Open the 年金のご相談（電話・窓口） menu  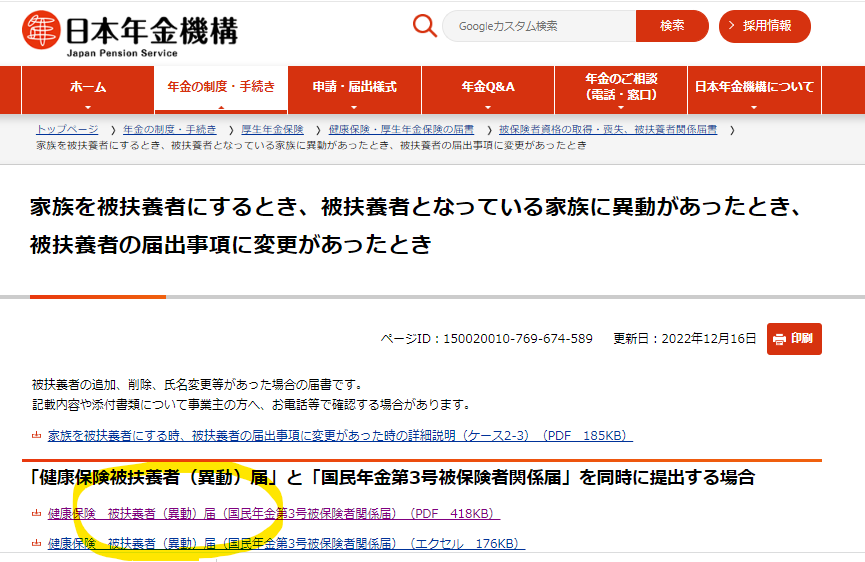coord(621,90)
